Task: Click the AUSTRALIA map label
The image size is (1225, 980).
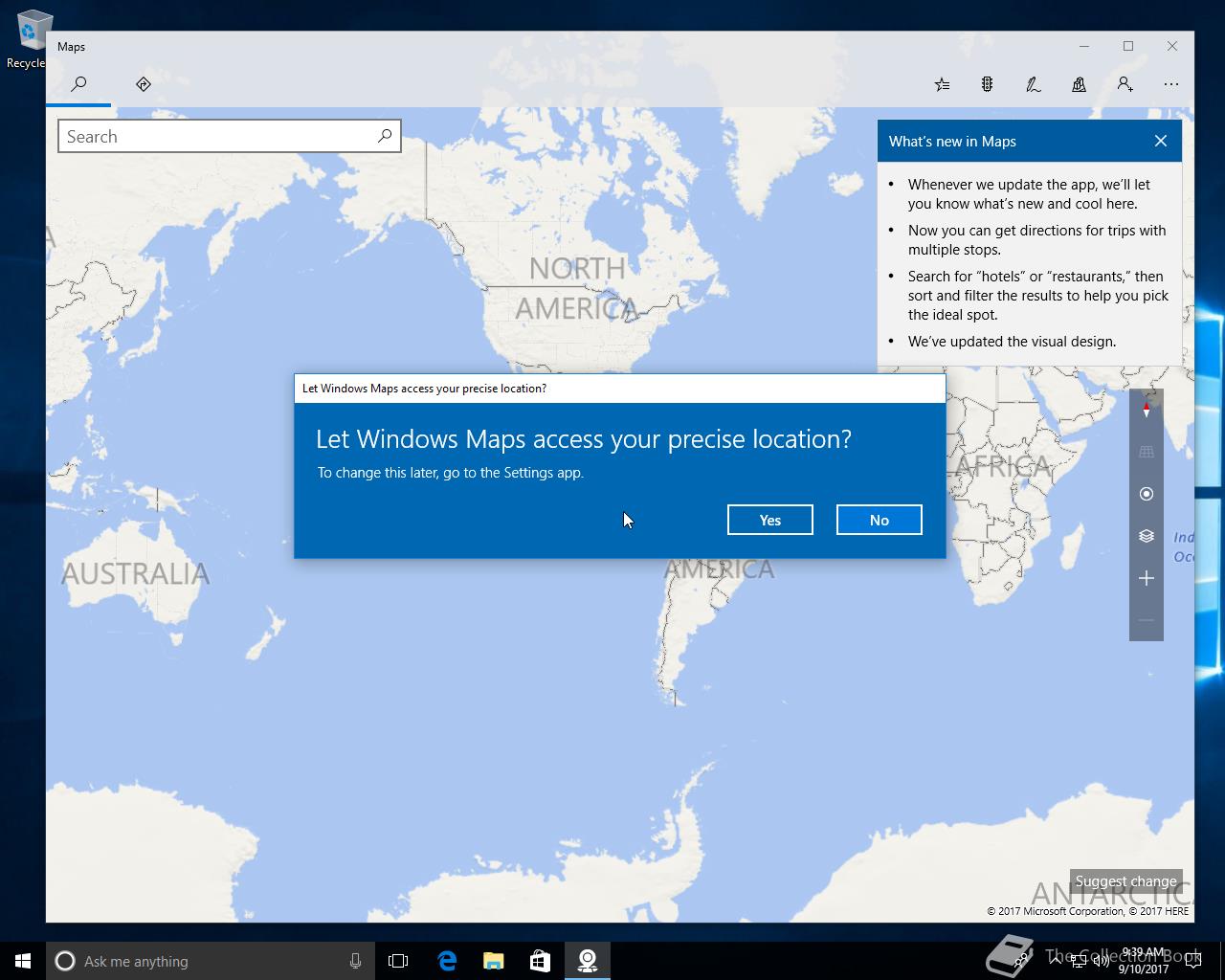Action: coord(135,573)
